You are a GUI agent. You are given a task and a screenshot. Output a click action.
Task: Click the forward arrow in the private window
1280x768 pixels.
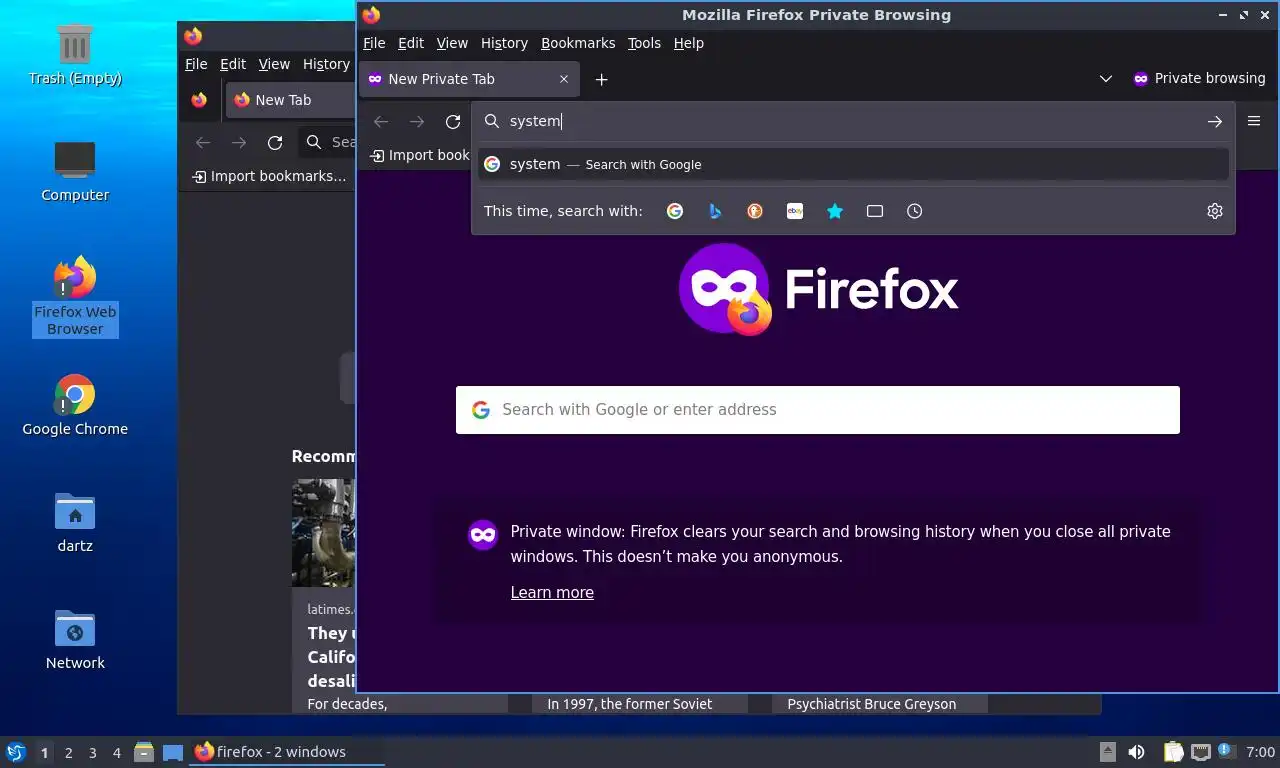(x=417, y=121)
